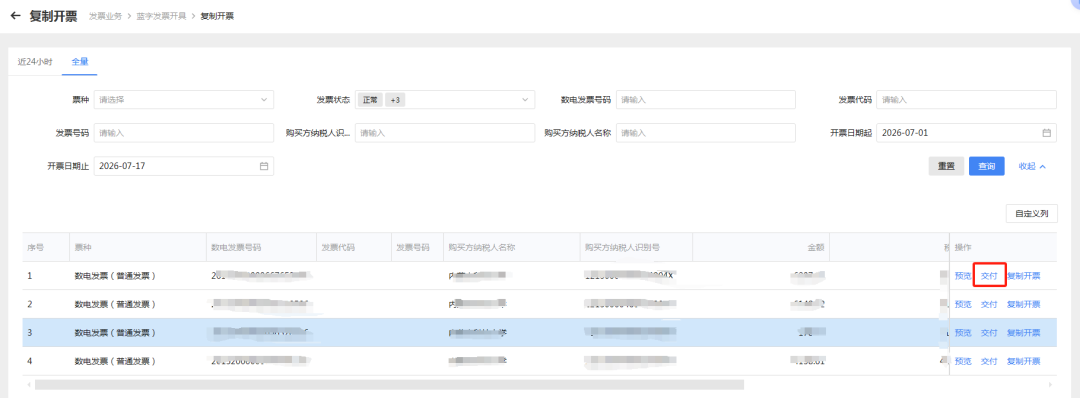Screen dimensions: 1080x398
Task: Click 交付 link in row 2
Action: [989, 304]
